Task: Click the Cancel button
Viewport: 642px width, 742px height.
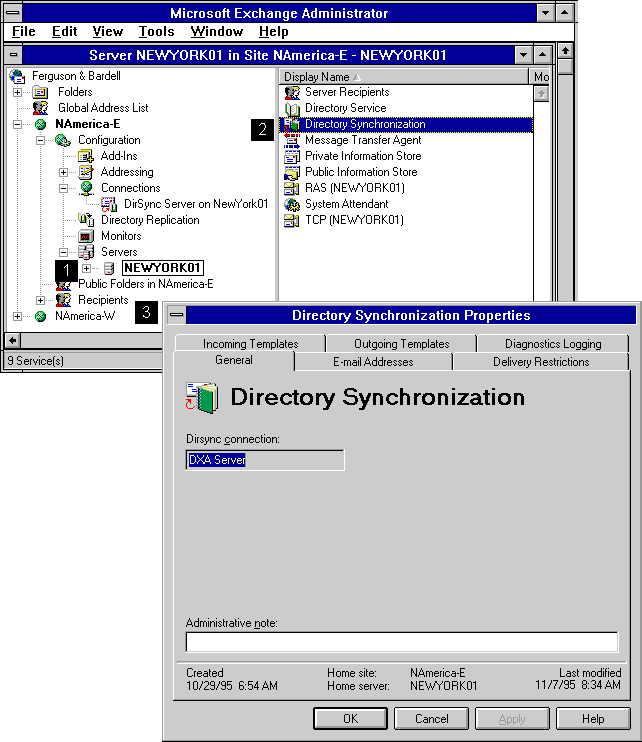Action: click(x=431, y=719)
